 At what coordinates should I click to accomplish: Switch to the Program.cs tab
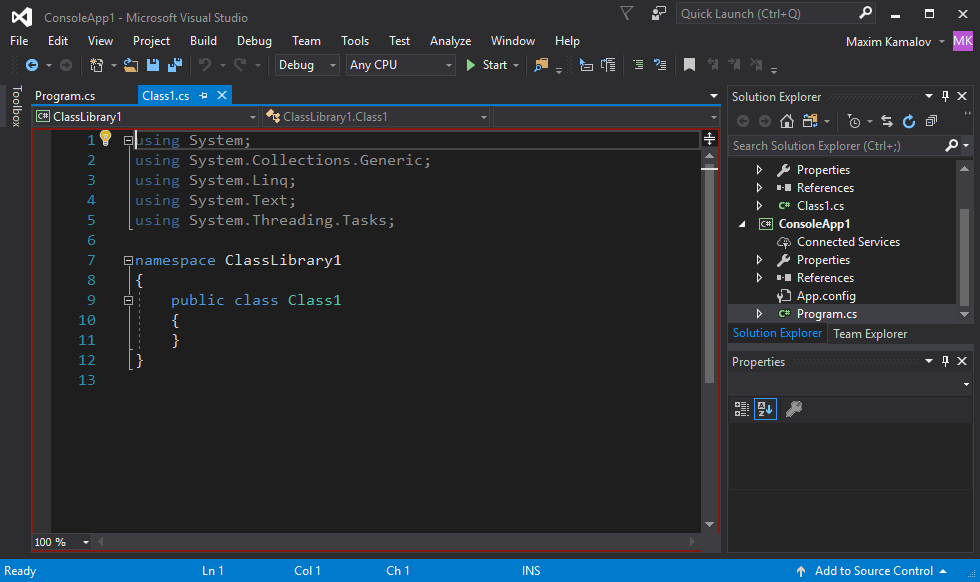pyautogui.click(x=65, y=96)
